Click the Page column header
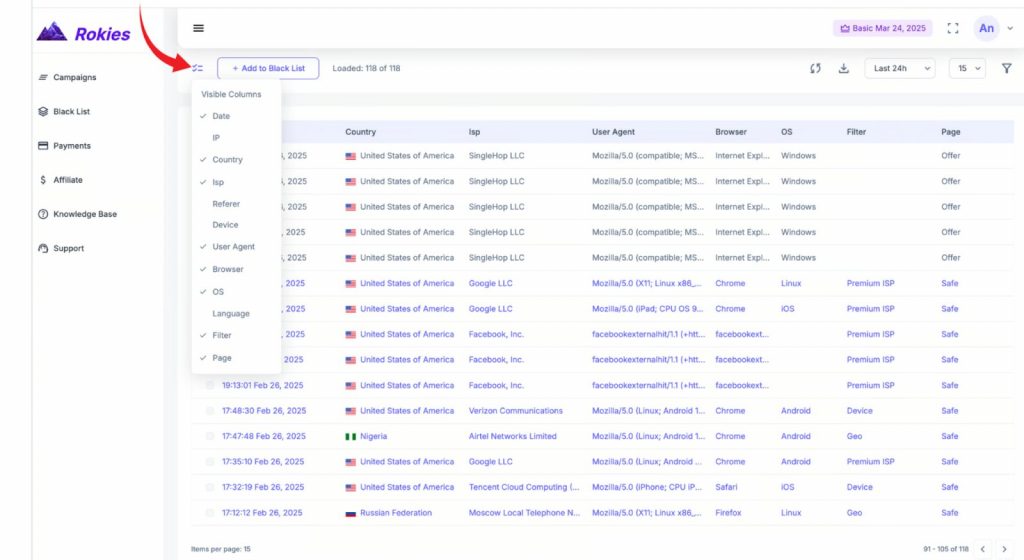The image size is (1024, 560). (x=950, y=132)
